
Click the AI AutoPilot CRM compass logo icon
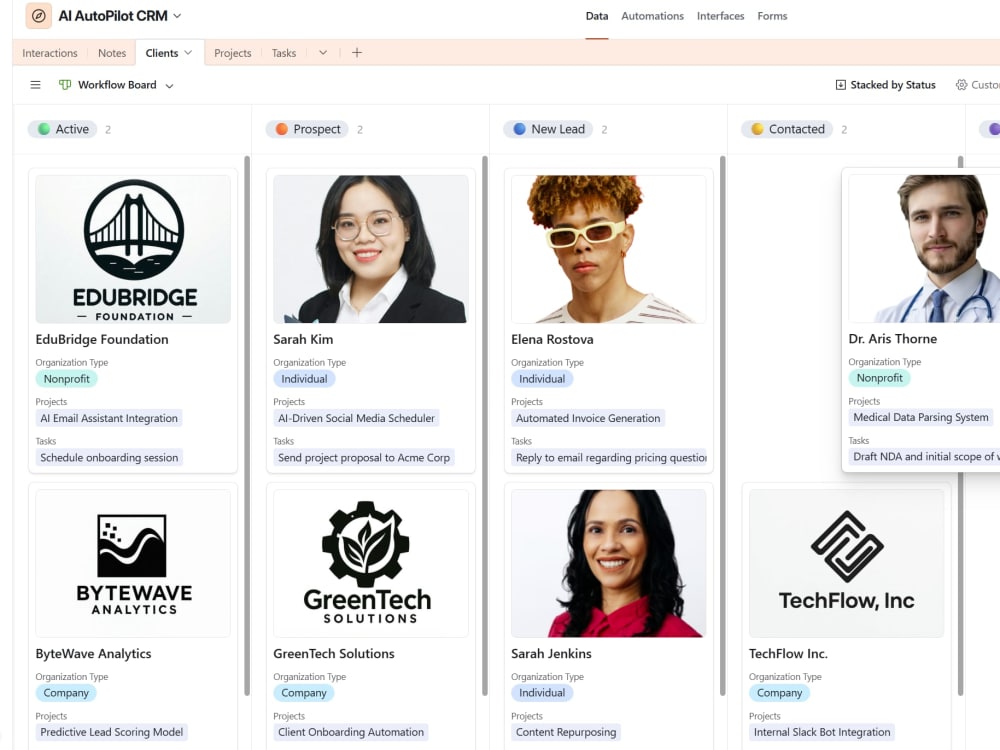(x=38, y=16)
